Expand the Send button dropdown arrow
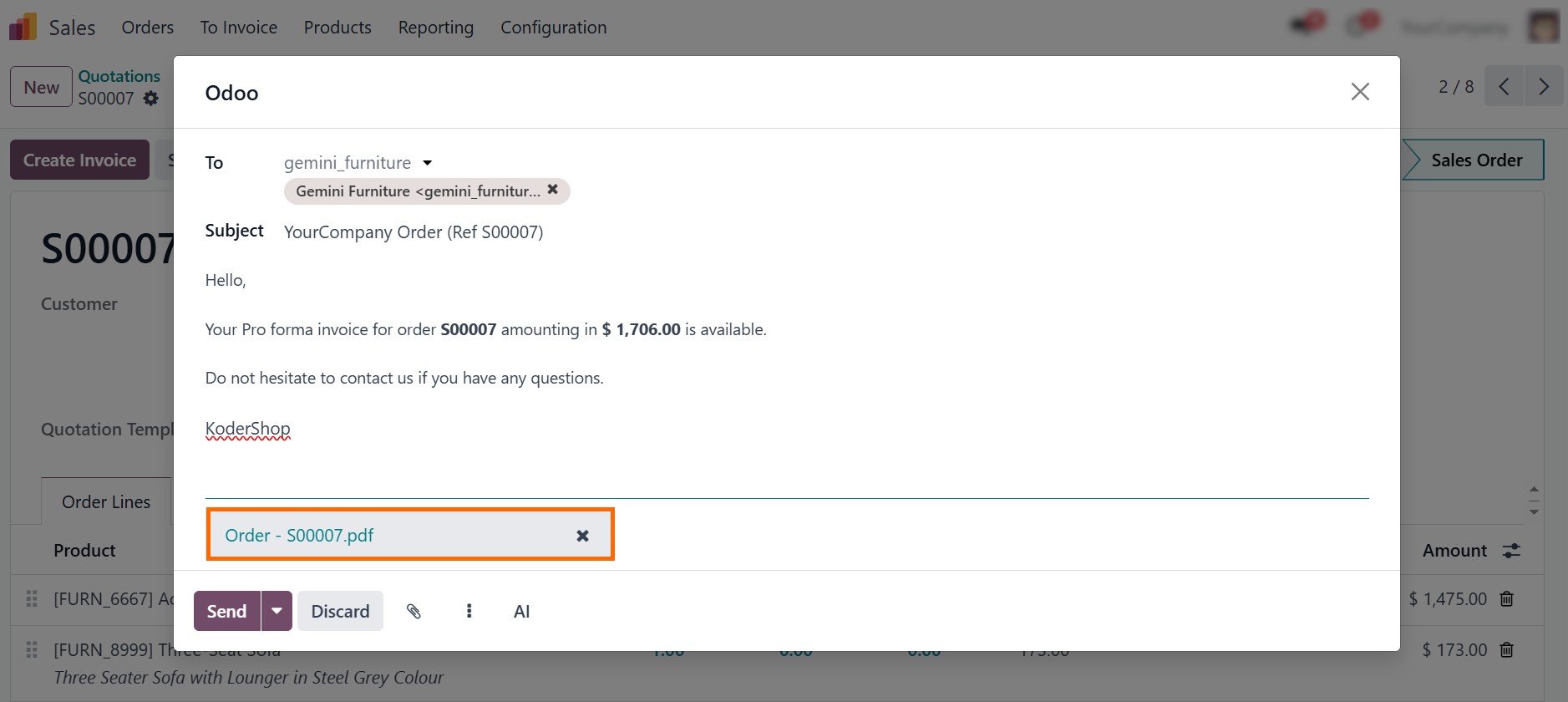 [x=277, y=611]
